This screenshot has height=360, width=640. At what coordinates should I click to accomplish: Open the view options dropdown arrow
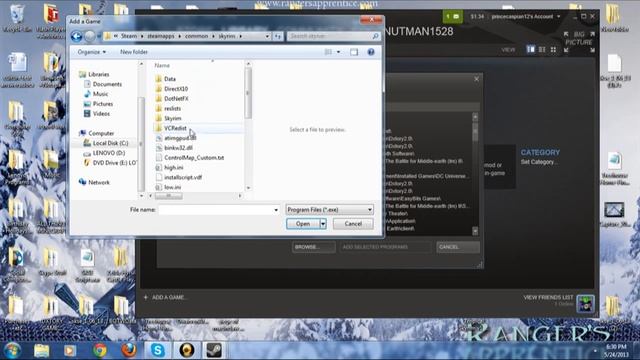pos(338,52)
